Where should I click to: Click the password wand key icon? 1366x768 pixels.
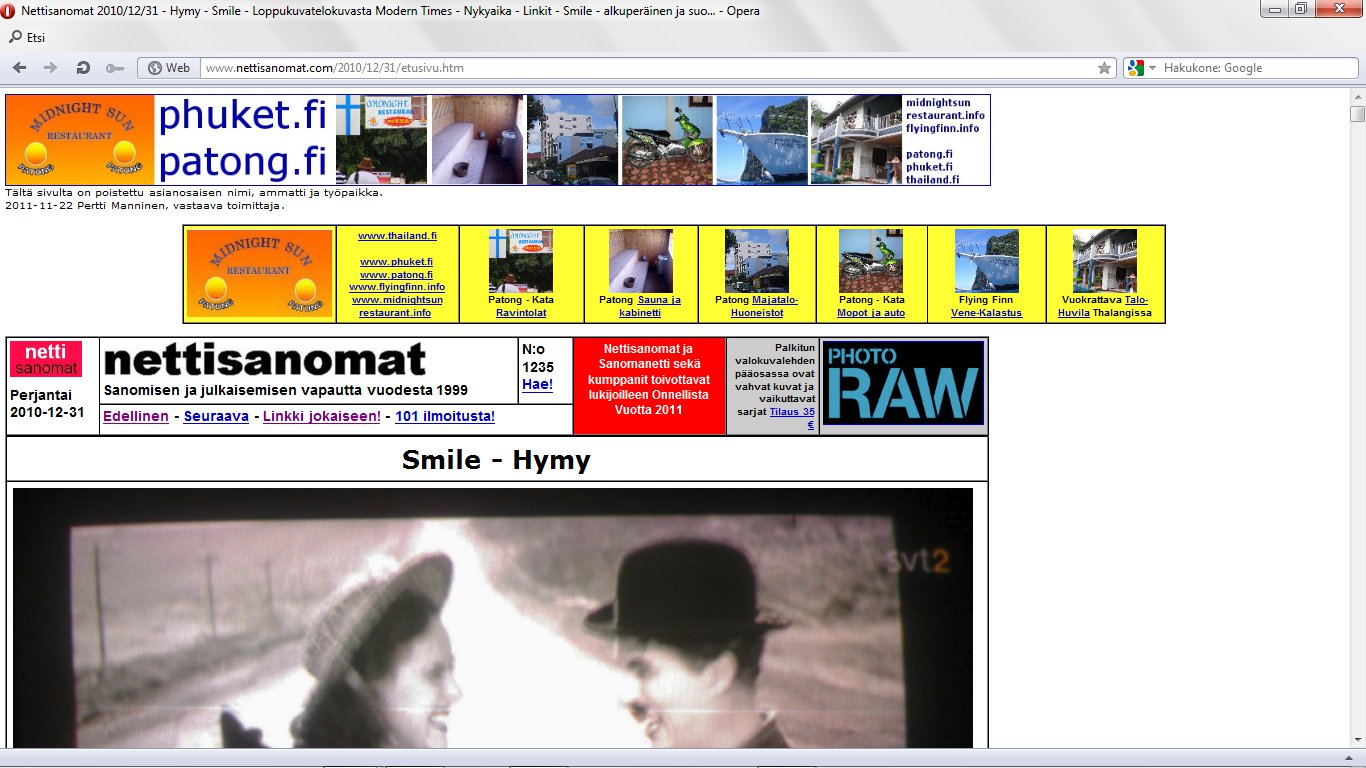click(x=115, y=68)
